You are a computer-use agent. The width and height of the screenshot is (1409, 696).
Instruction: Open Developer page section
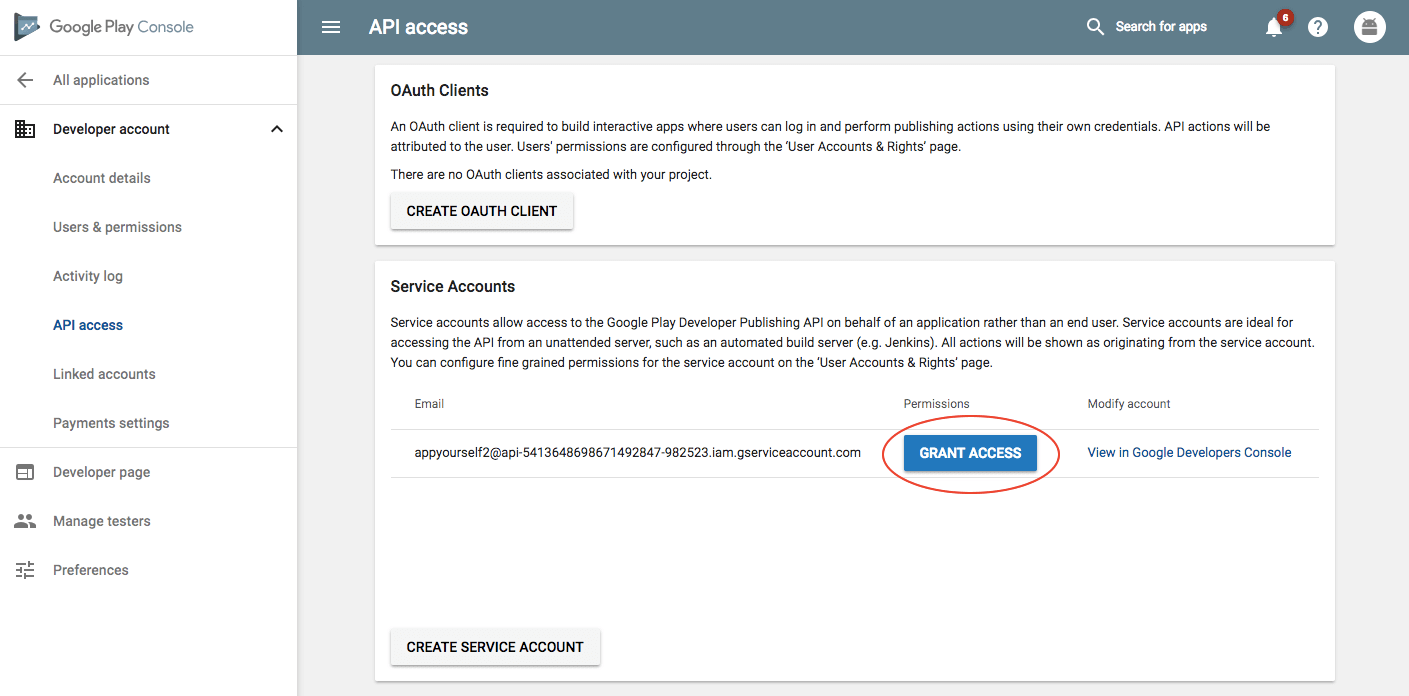(101, 472)
